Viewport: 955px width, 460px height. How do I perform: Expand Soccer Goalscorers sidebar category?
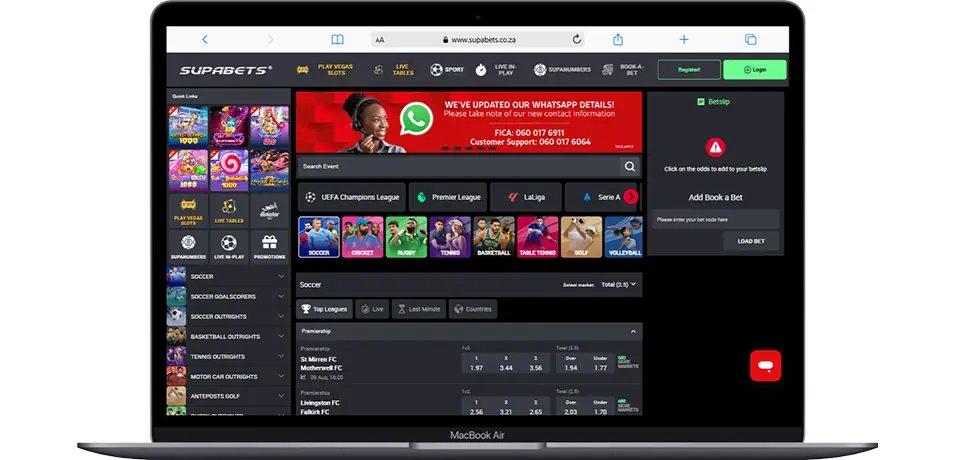(228, 297)
